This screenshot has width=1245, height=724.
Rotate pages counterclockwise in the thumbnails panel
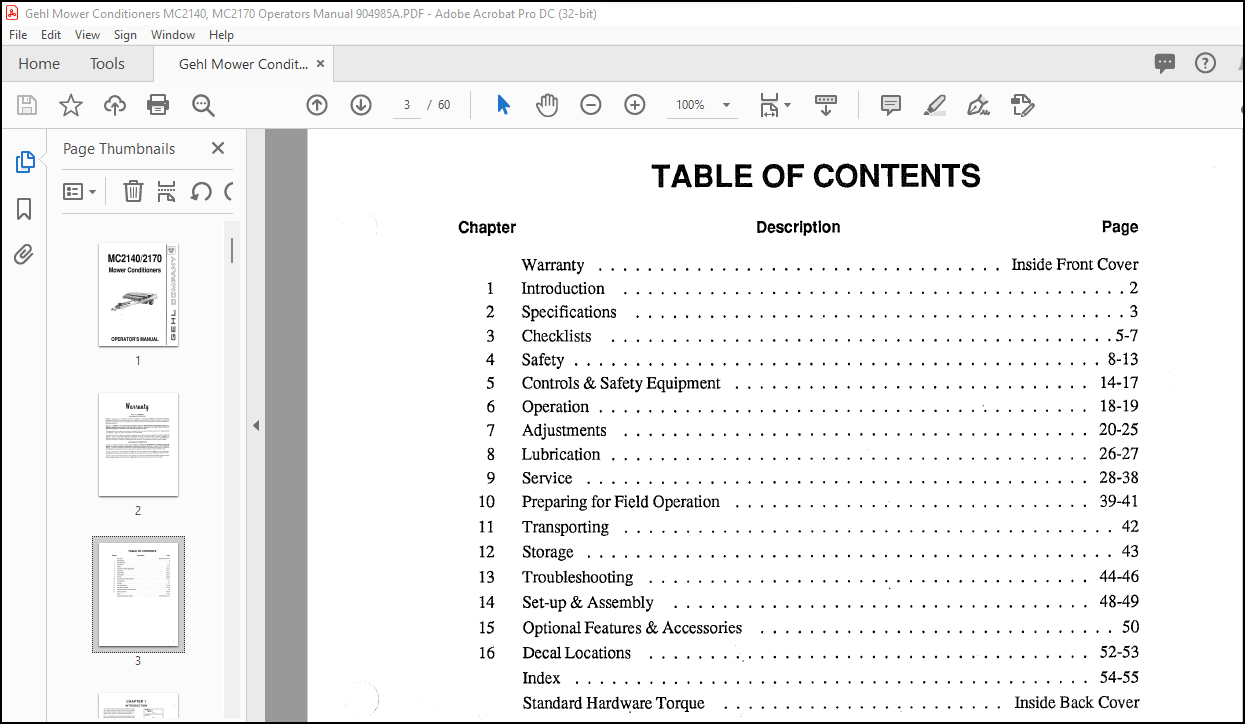[201, 191]
